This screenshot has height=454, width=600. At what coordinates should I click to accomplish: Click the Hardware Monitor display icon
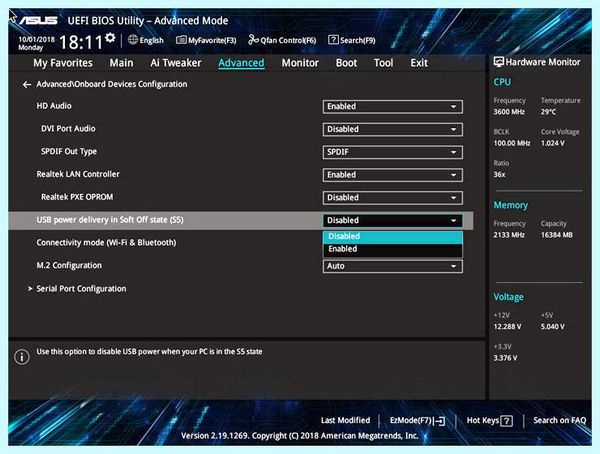coord(499,62)
